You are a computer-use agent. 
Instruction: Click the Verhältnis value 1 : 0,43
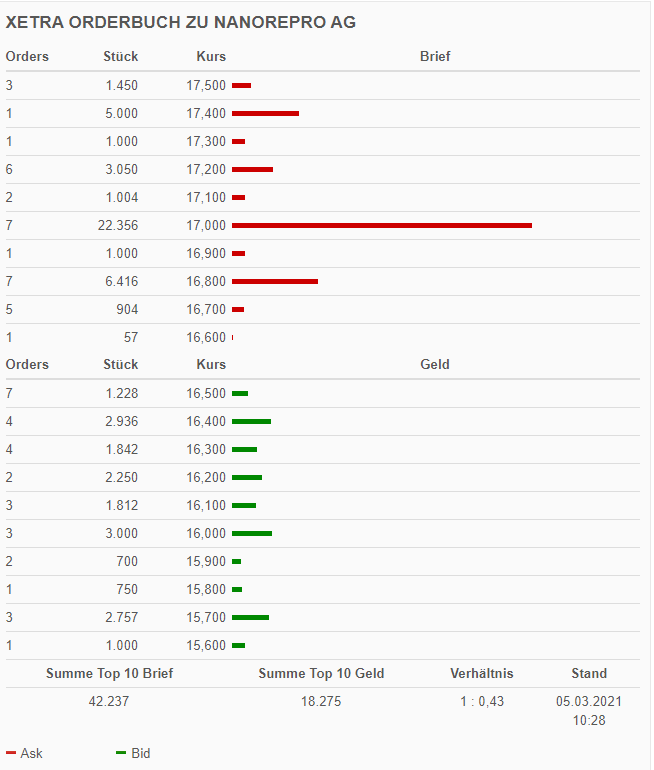pos(482,701)
